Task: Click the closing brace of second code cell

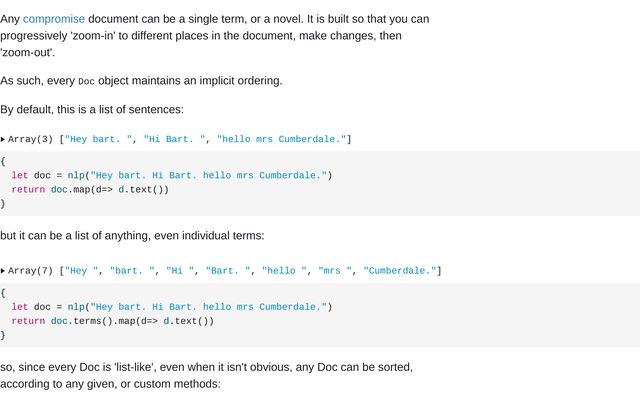Action: [3, 335]
